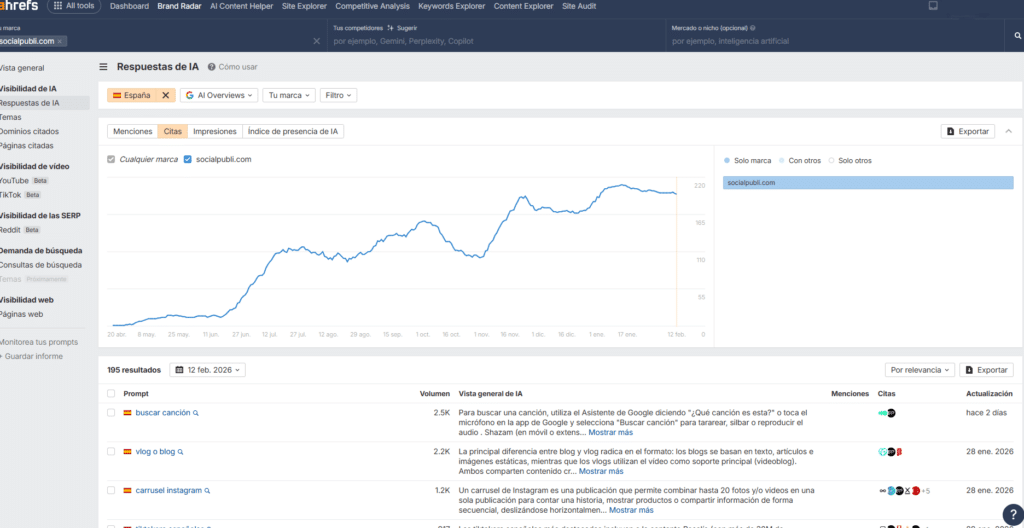Viewport: 1024px width, 528px height.
Task: Go to Dominios citados in the sidebar
Action: (29, 131)
